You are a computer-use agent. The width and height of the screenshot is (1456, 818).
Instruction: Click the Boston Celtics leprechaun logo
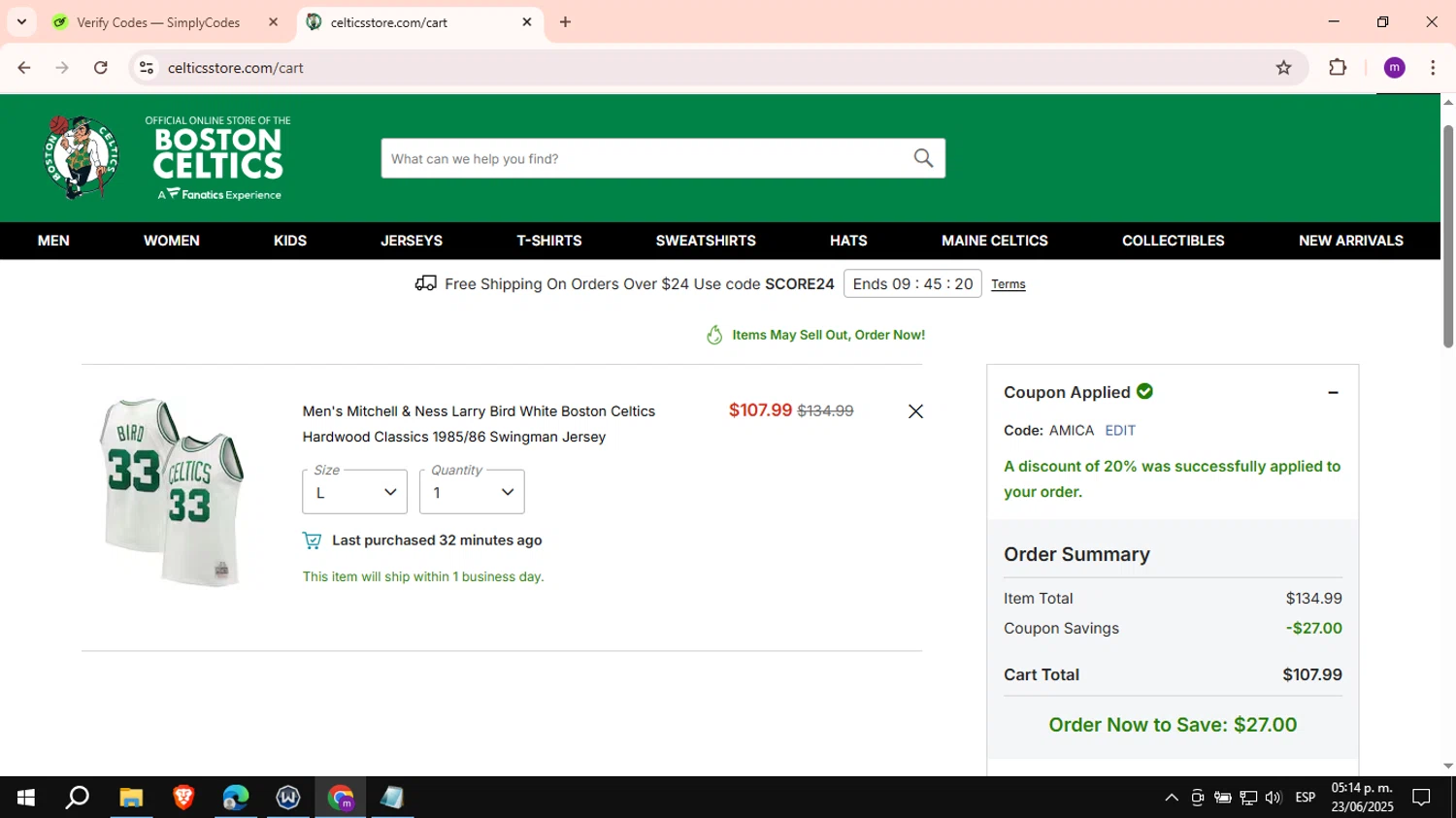tap(82, 157)
